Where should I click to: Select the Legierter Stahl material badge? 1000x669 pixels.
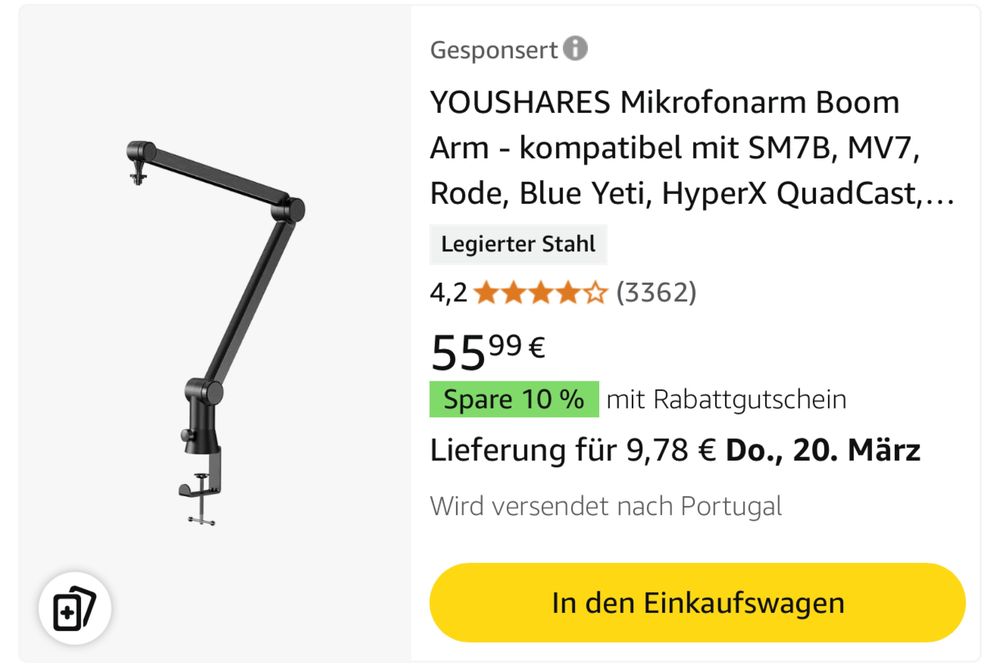pyautogui.click(x=518, y=244)
